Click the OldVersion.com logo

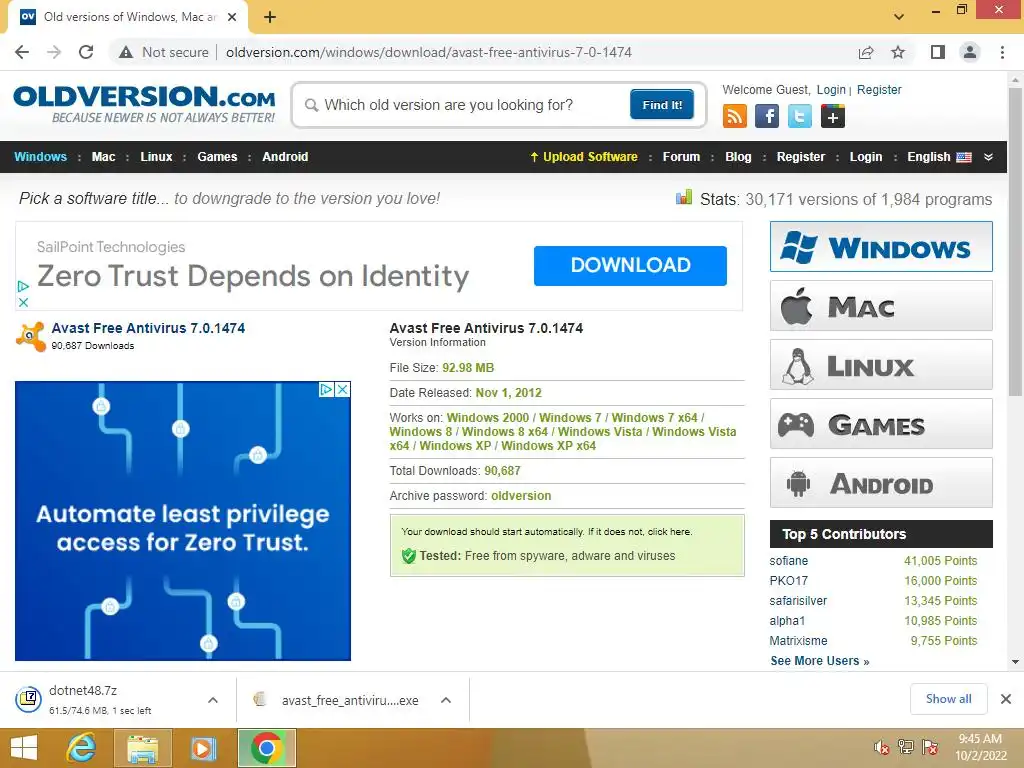click(144, 104)
